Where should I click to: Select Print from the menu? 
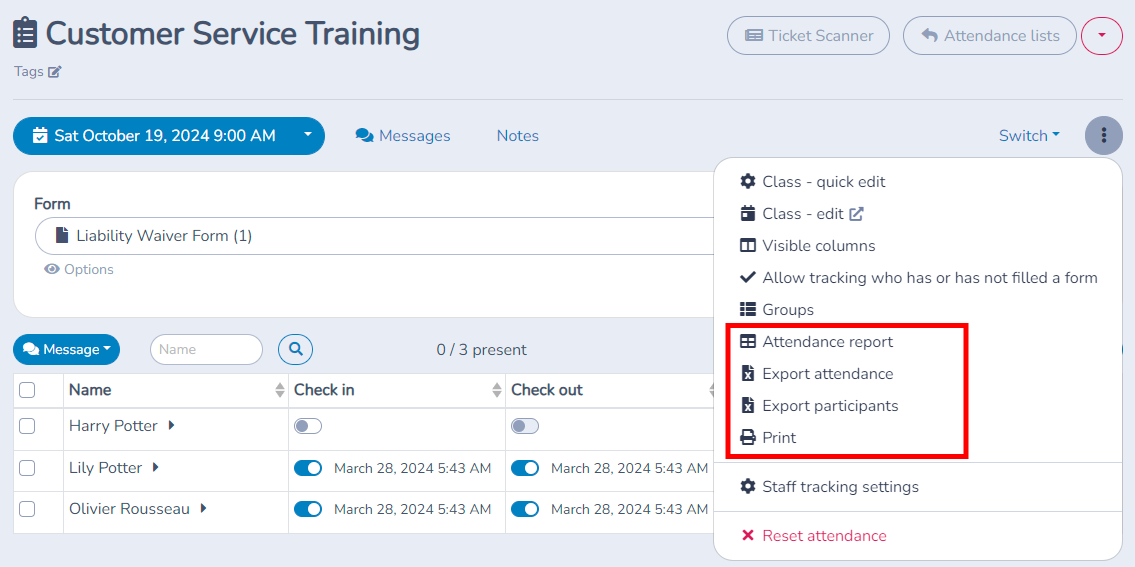coord(768,437)
